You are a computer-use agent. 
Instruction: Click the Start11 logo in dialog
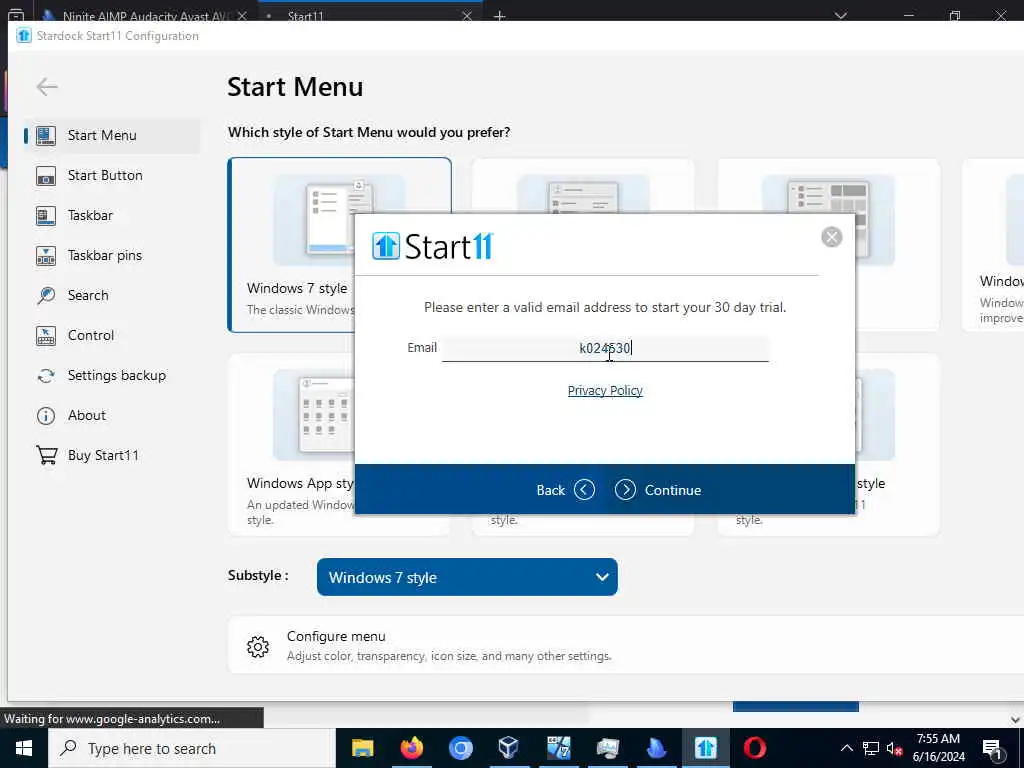point(432,246)
